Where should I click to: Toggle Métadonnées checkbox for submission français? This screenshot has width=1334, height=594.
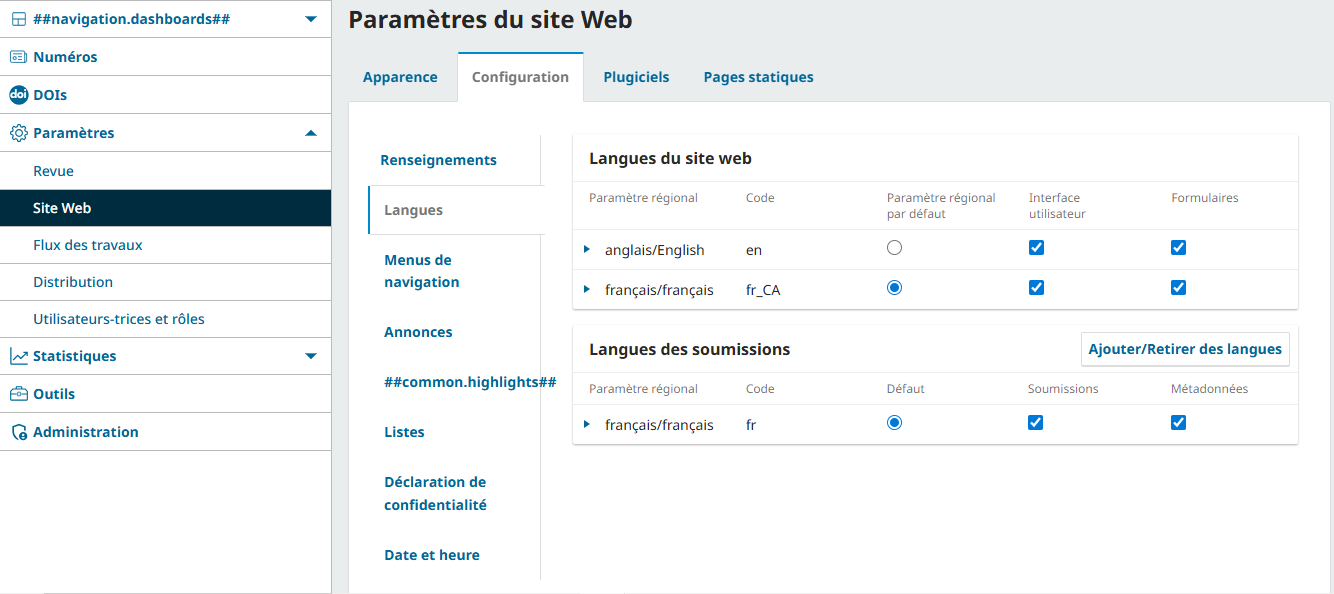click(x=1178, y=423)
